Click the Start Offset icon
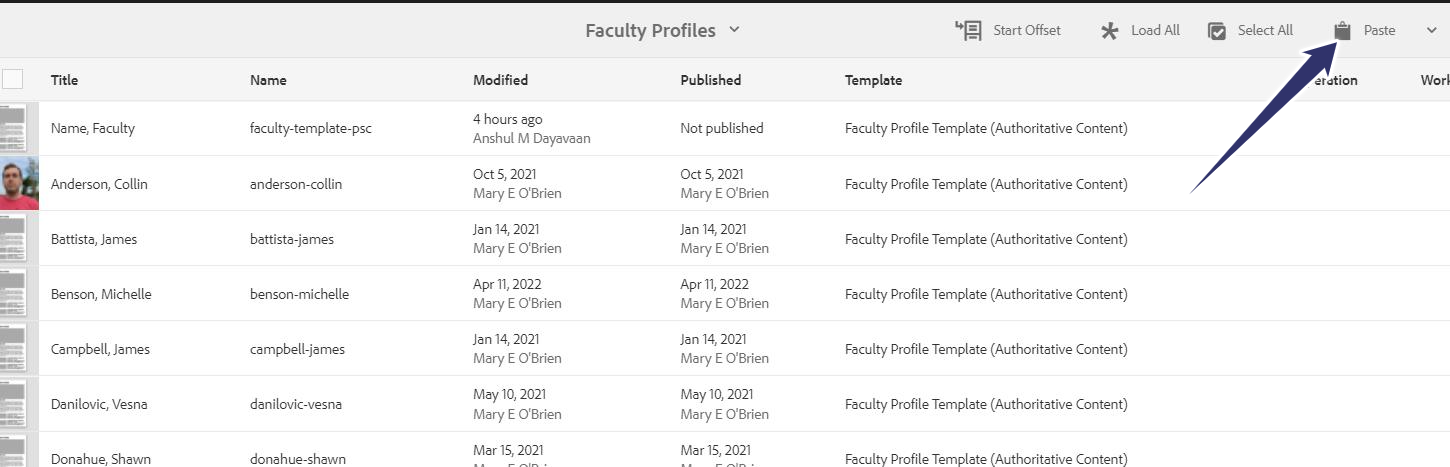 (968, 31)
